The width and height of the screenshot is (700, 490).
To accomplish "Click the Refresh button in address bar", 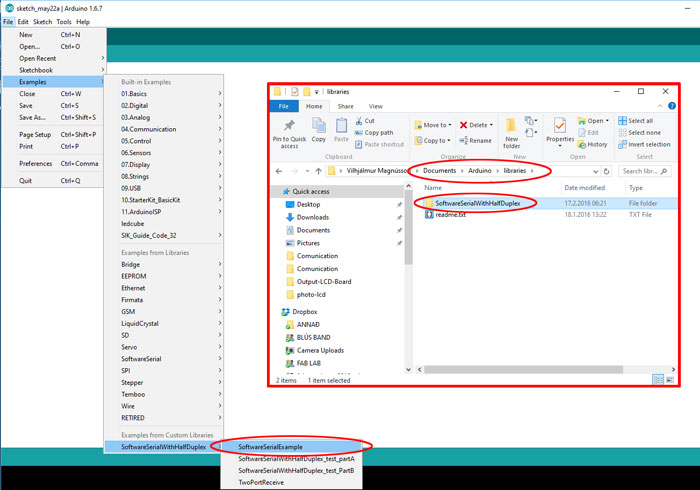I will 606,171.
